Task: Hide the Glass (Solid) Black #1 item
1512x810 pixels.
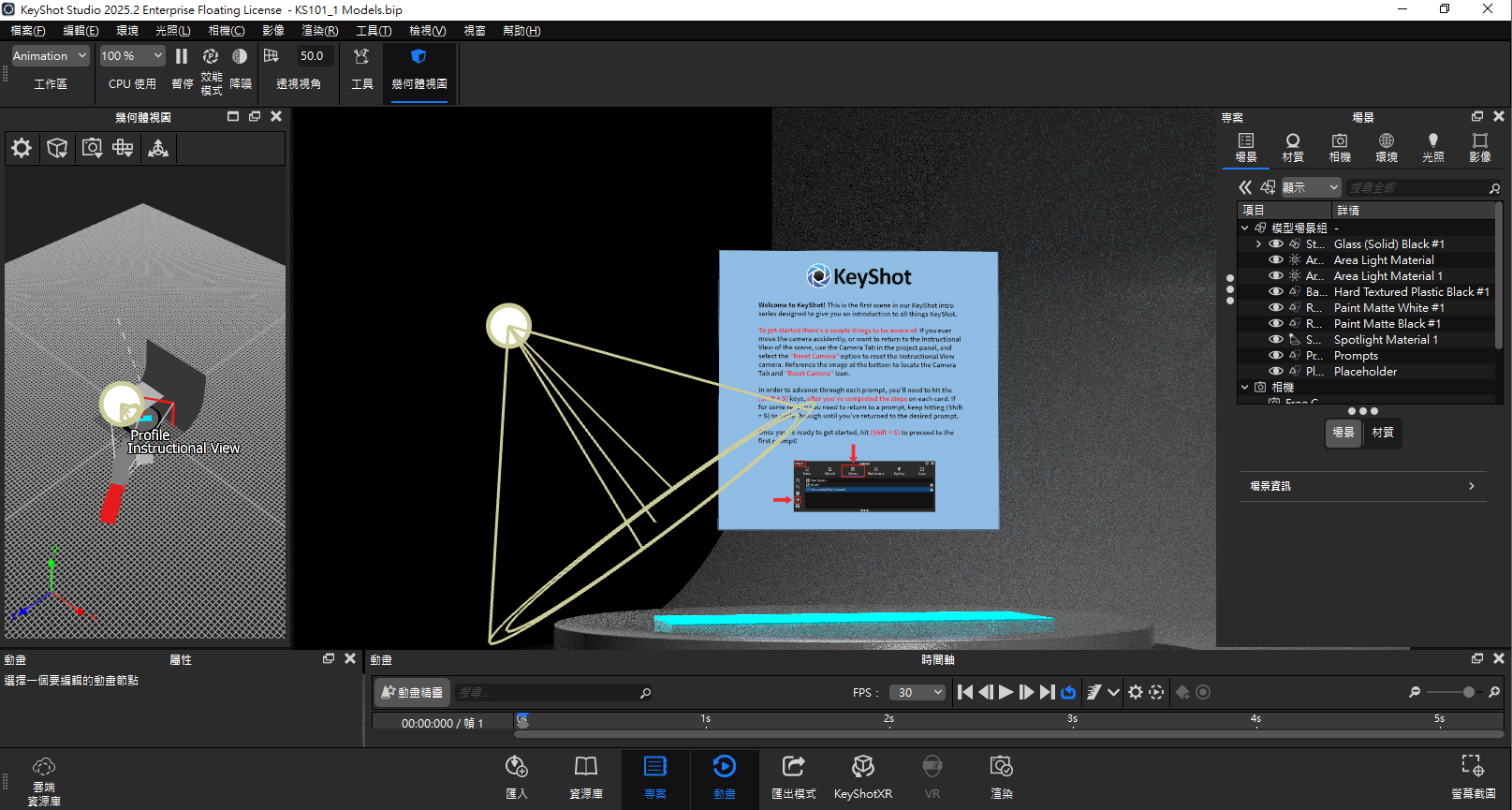Action: click(x=1276, y=244)
